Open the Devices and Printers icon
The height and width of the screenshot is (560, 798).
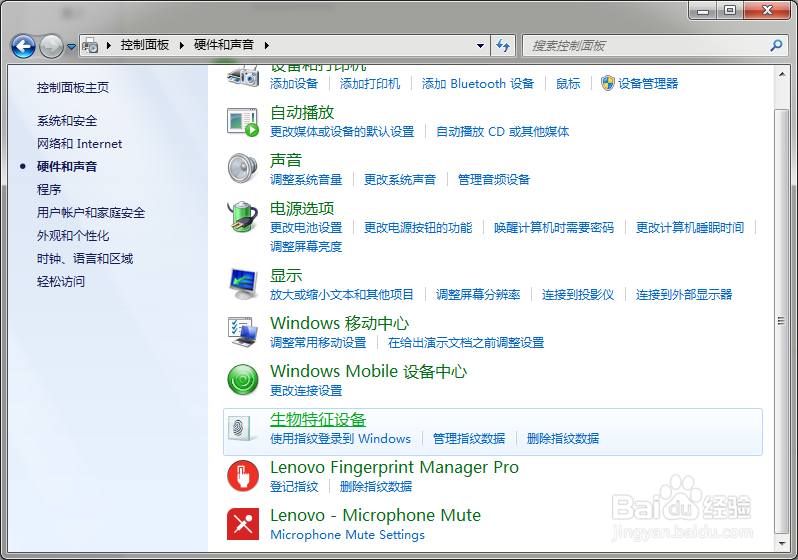pyautogui.click(x=243, y=76)
